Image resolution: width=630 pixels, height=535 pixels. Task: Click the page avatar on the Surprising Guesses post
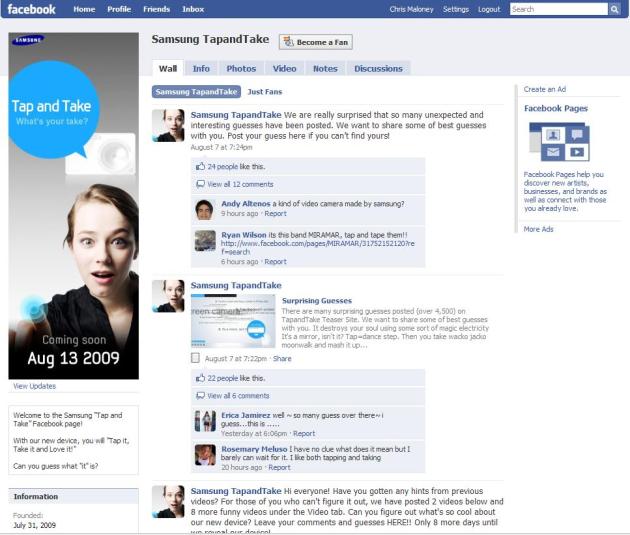pos(168,296)
